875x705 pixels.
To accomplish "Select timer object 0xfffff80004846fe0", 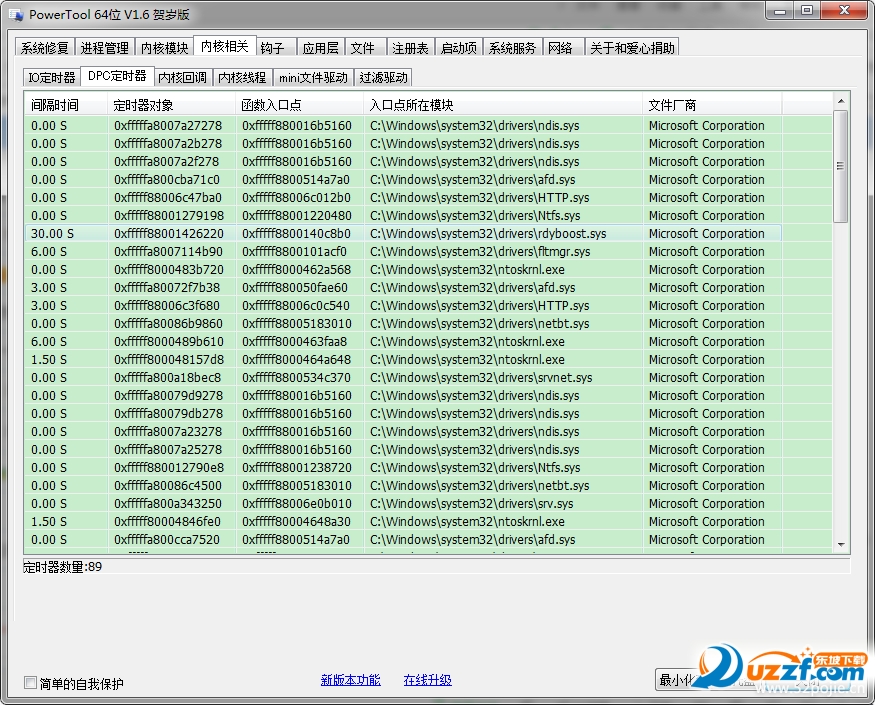I will (x=167, y=521).
